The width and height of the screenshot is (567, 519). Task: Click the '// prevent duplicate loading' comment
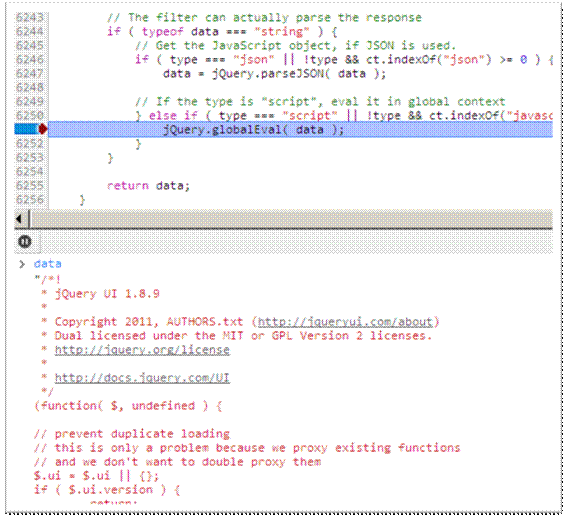coord(132,434)
